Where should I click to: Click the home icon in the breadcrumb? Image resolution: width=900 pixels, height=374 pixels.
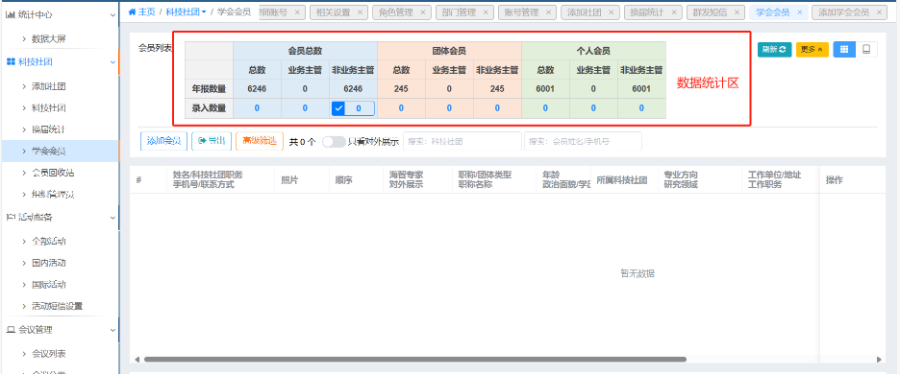131,11
